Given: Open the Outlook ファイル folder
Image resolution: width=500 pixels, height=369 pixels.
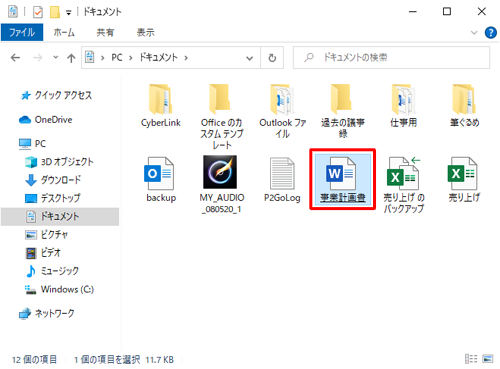Looking at the screenshot, I should [x=282, y=112].
